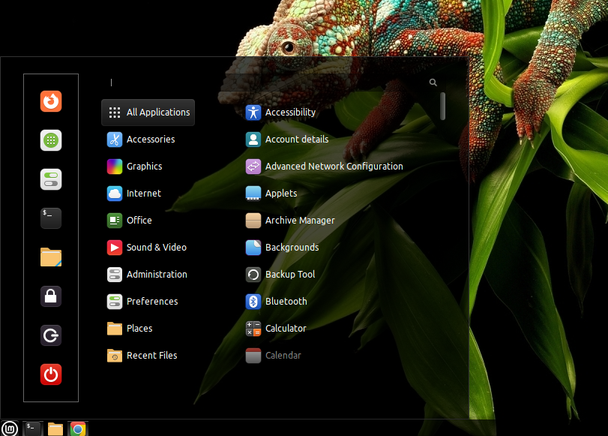Click the Log Out icon in sidebar
The width and height of the screenshot is (608, 436).
point(51,335)
